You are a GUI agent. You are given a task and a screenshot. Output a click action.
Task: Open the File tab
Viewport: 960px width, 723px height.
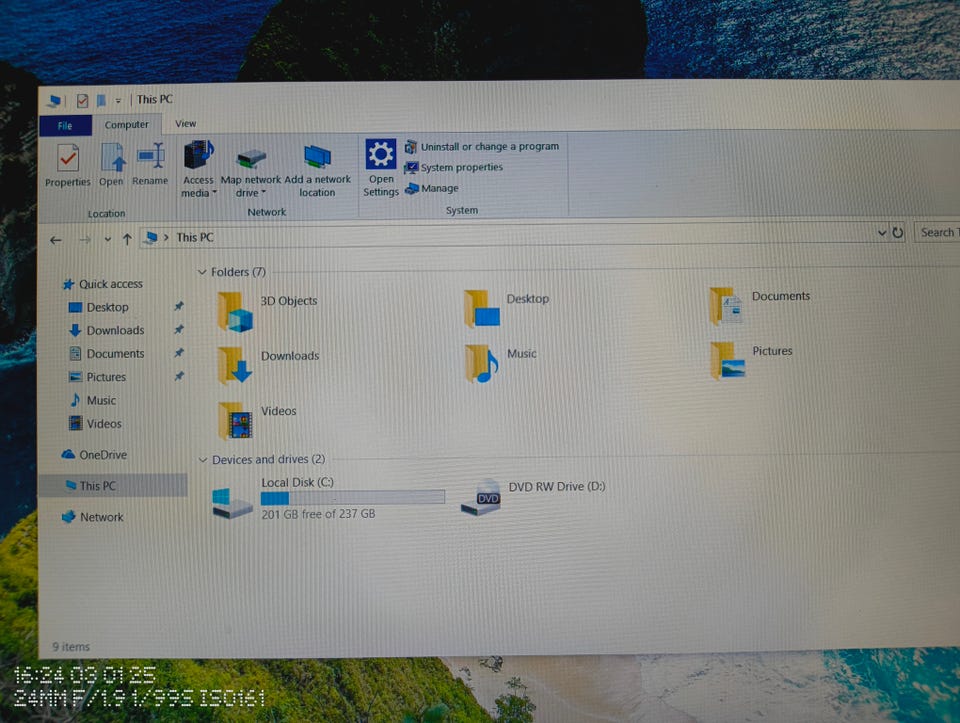[x=65, y=125]
